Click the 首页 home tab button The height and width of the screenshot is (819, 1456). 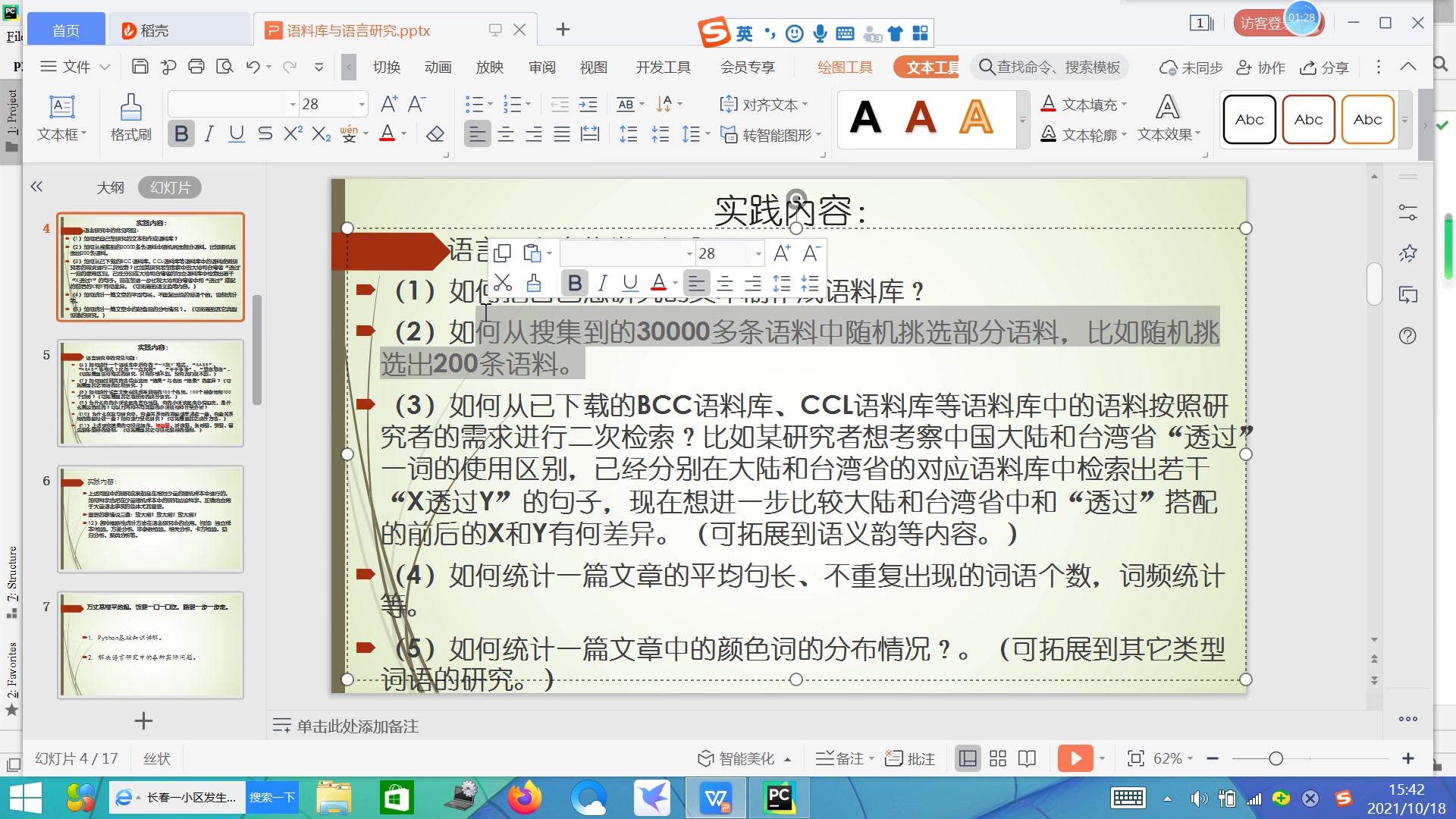(x=66, y=30)
